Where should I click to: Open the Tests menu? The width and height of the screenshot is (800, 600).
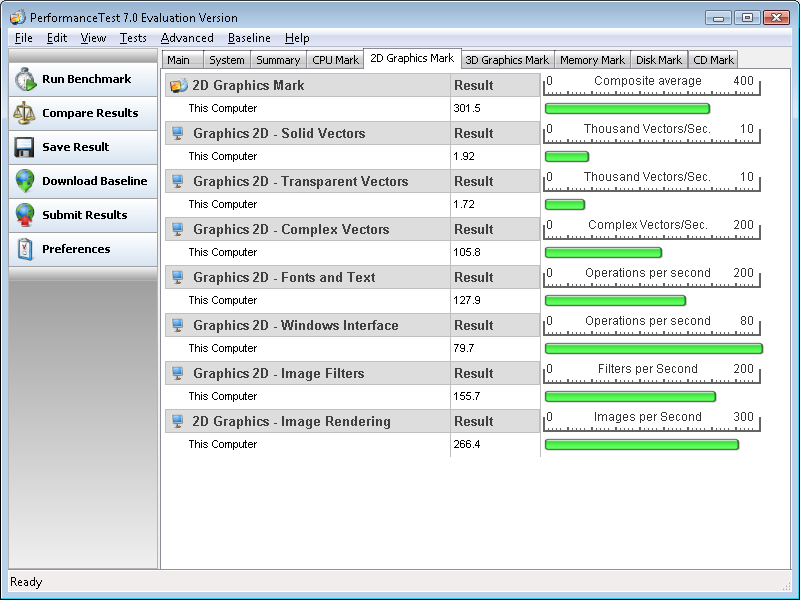[x=133, y=38]
